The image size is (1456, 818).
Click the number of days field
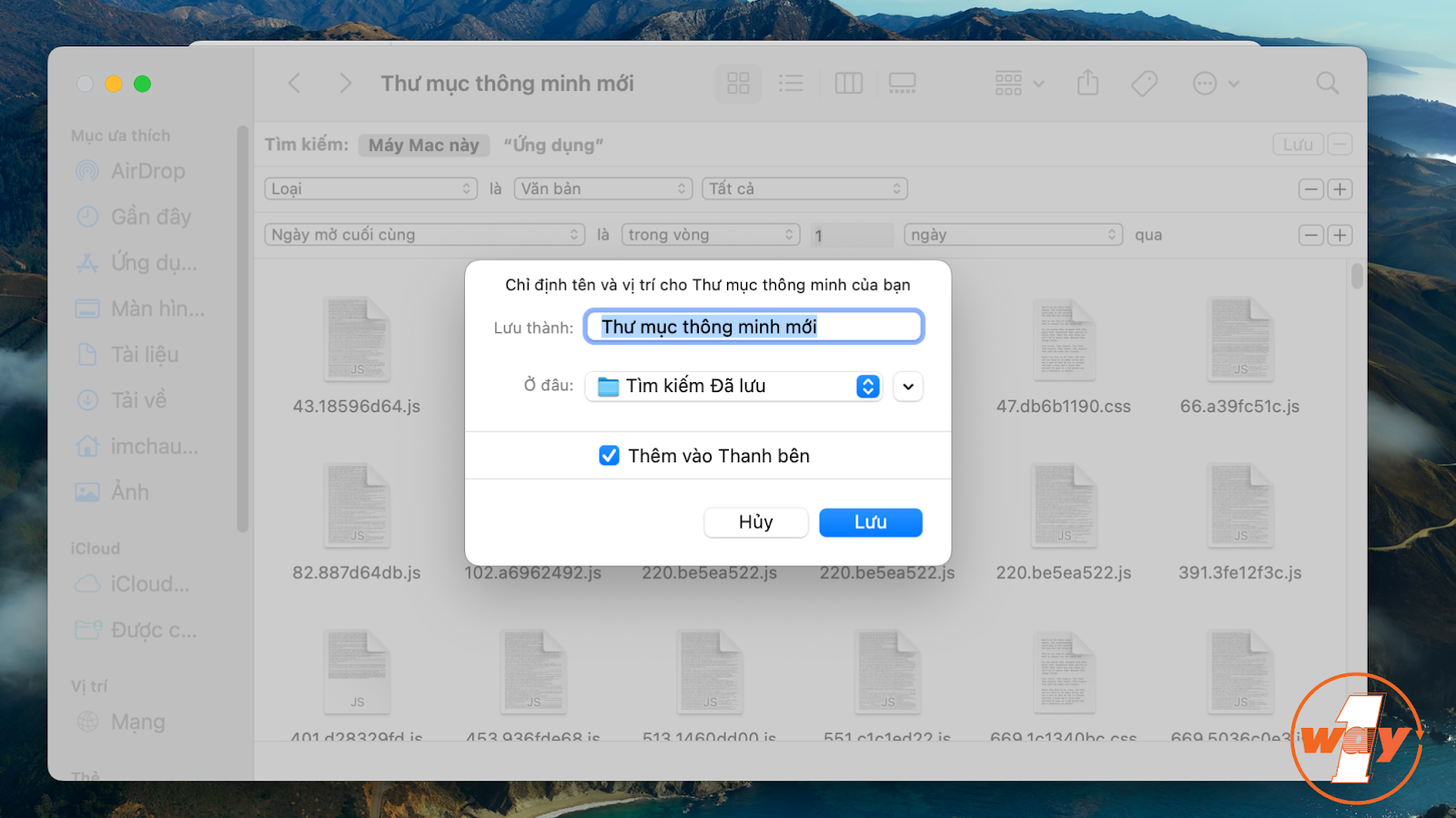point(852,236)
